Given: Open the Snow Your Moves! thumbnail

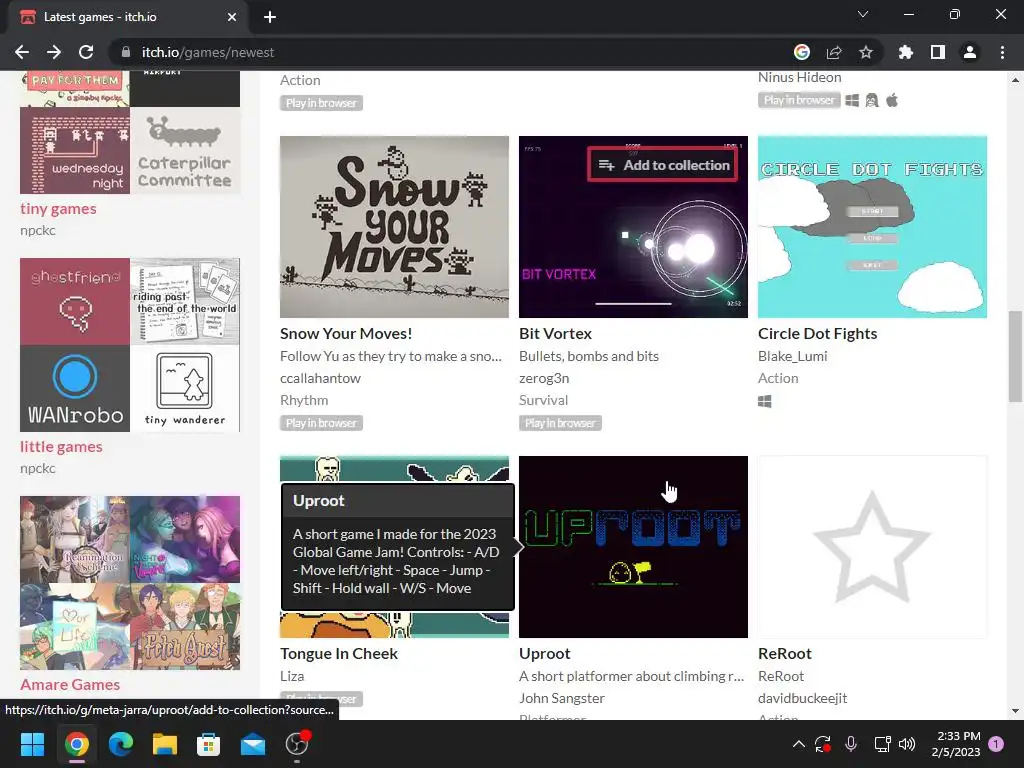Looking at the screenshot, I should point(394,227).
